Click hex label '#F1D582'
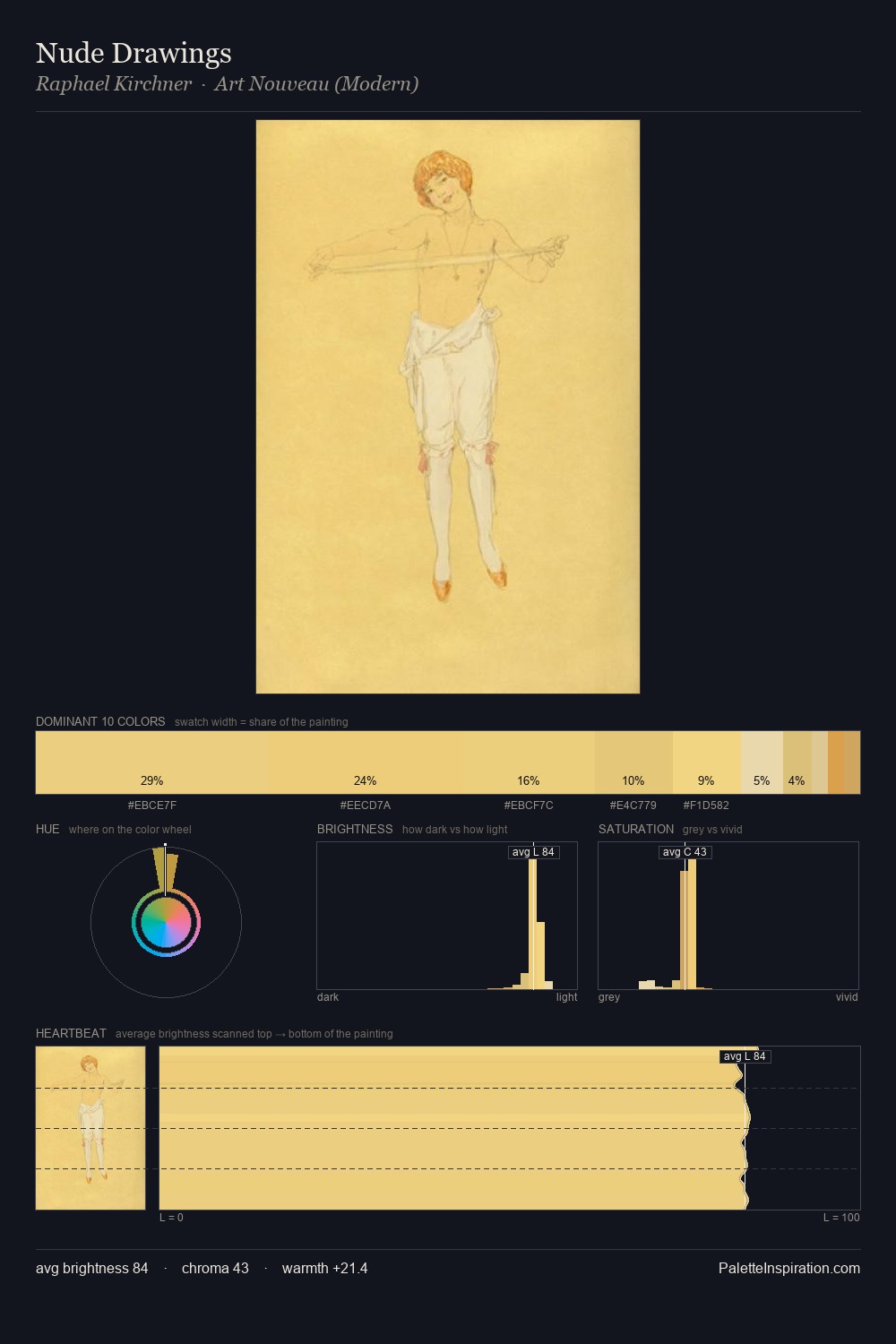Image resolution: width=896 pixels, height=1344 pixels. [706, 806]
